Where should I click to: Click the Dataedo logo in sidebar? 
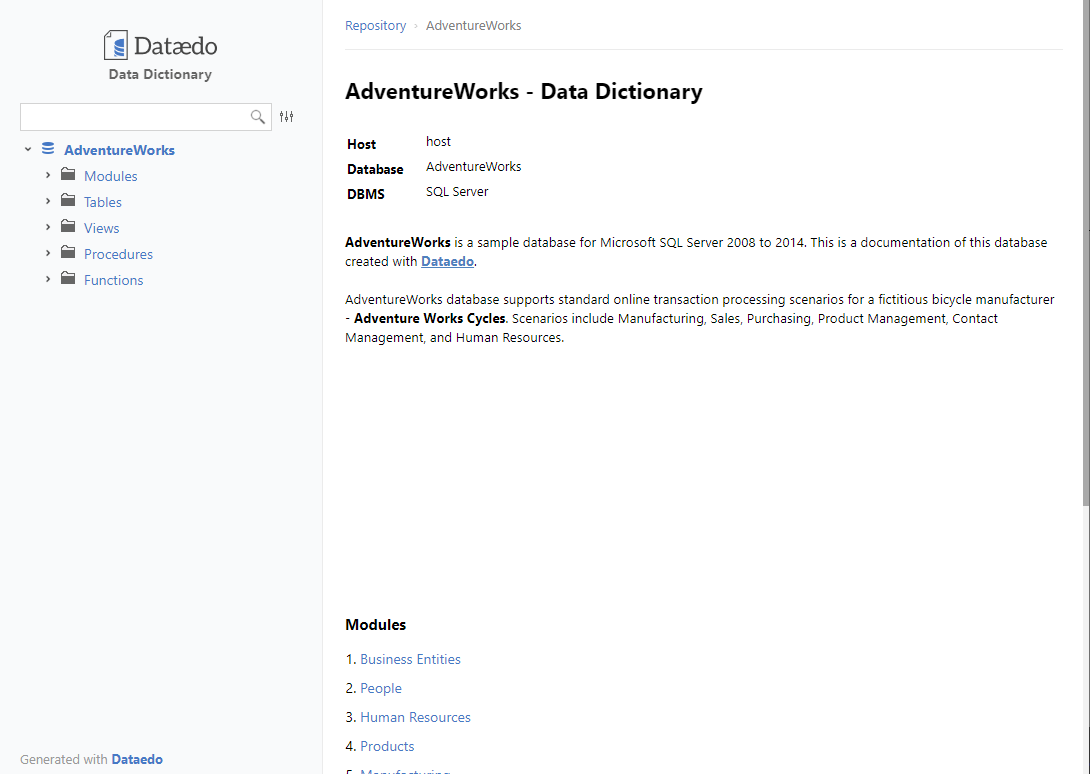[x=160, y=46]
